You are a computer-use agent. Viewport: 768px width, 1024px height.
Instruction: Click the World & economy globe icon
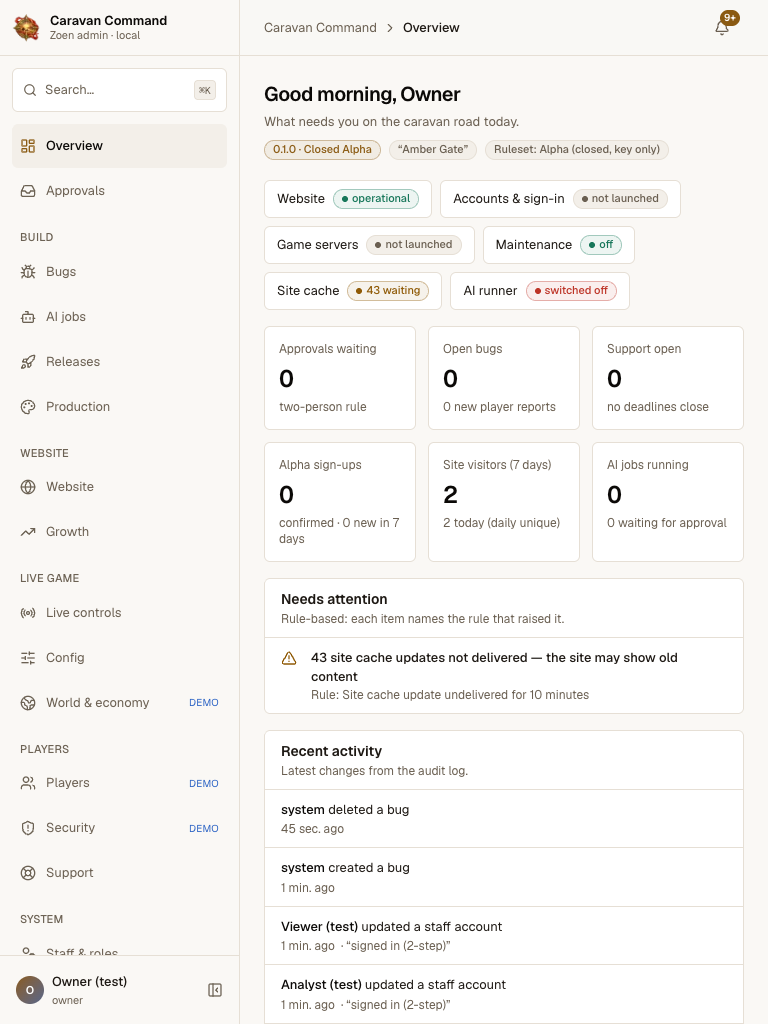(x=28, y=703)
